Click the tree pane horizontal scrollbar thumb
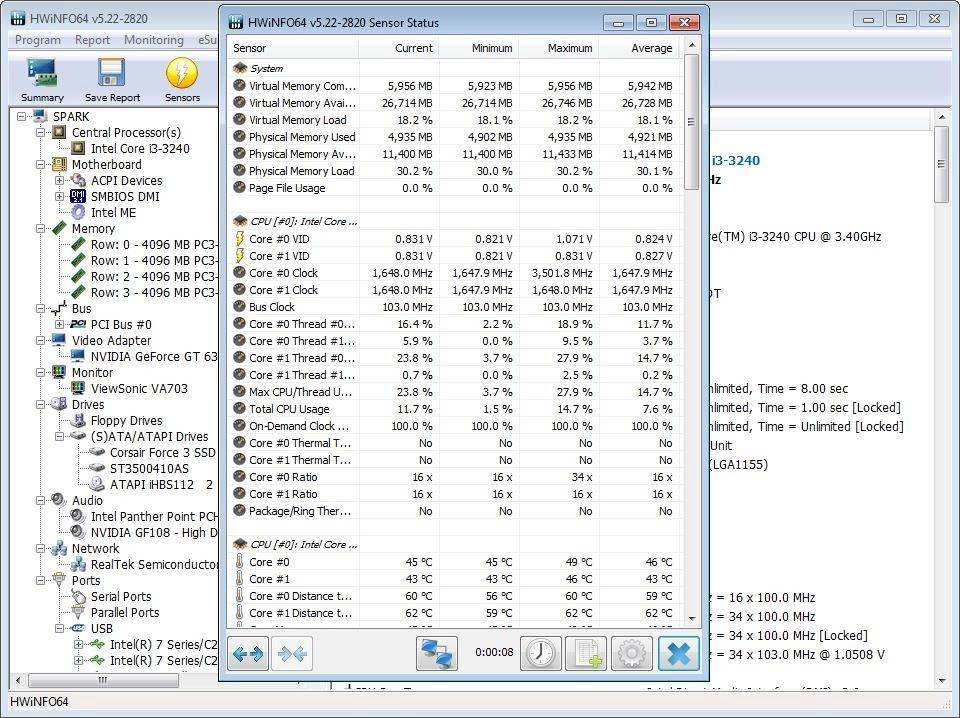960x718 pixels. (103, 680)
